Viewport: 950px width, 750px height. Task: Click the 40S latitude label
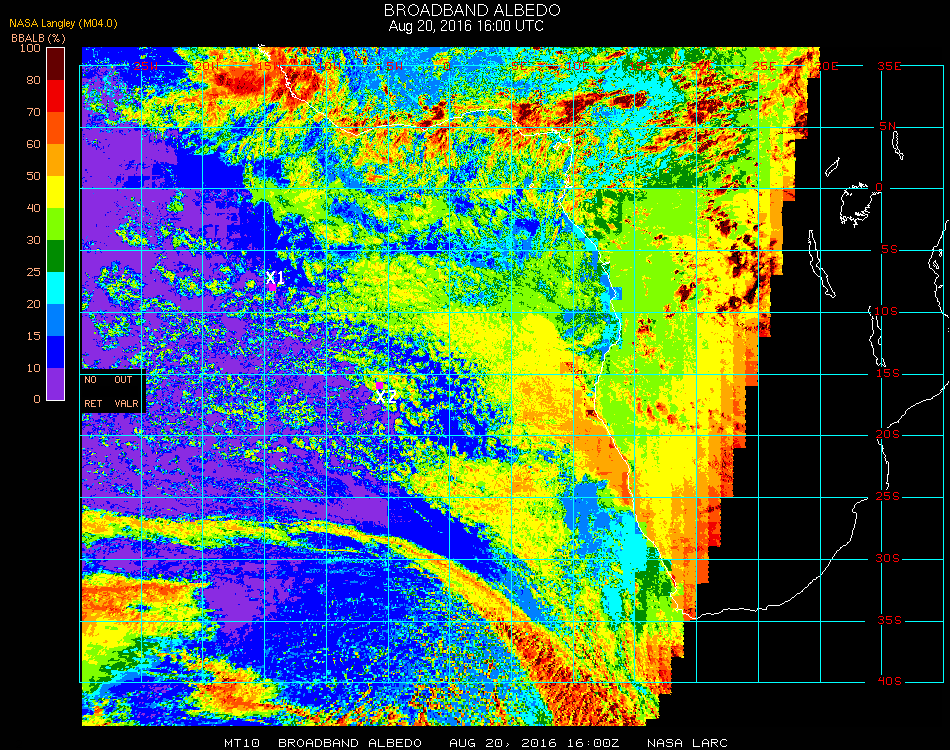(x=889, y=682)
